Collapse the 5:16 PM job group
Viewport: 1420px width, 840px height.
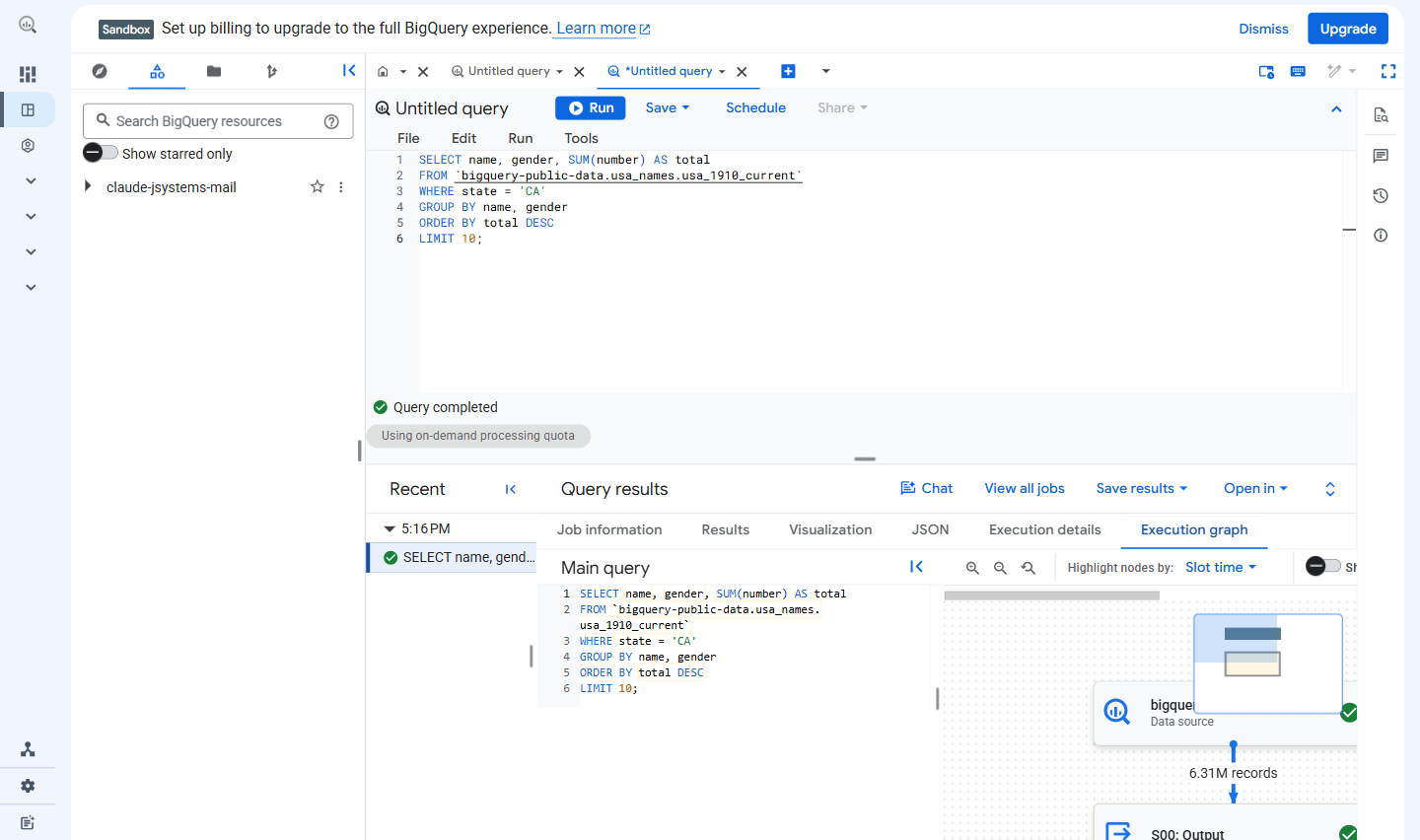tap(390, 528)
